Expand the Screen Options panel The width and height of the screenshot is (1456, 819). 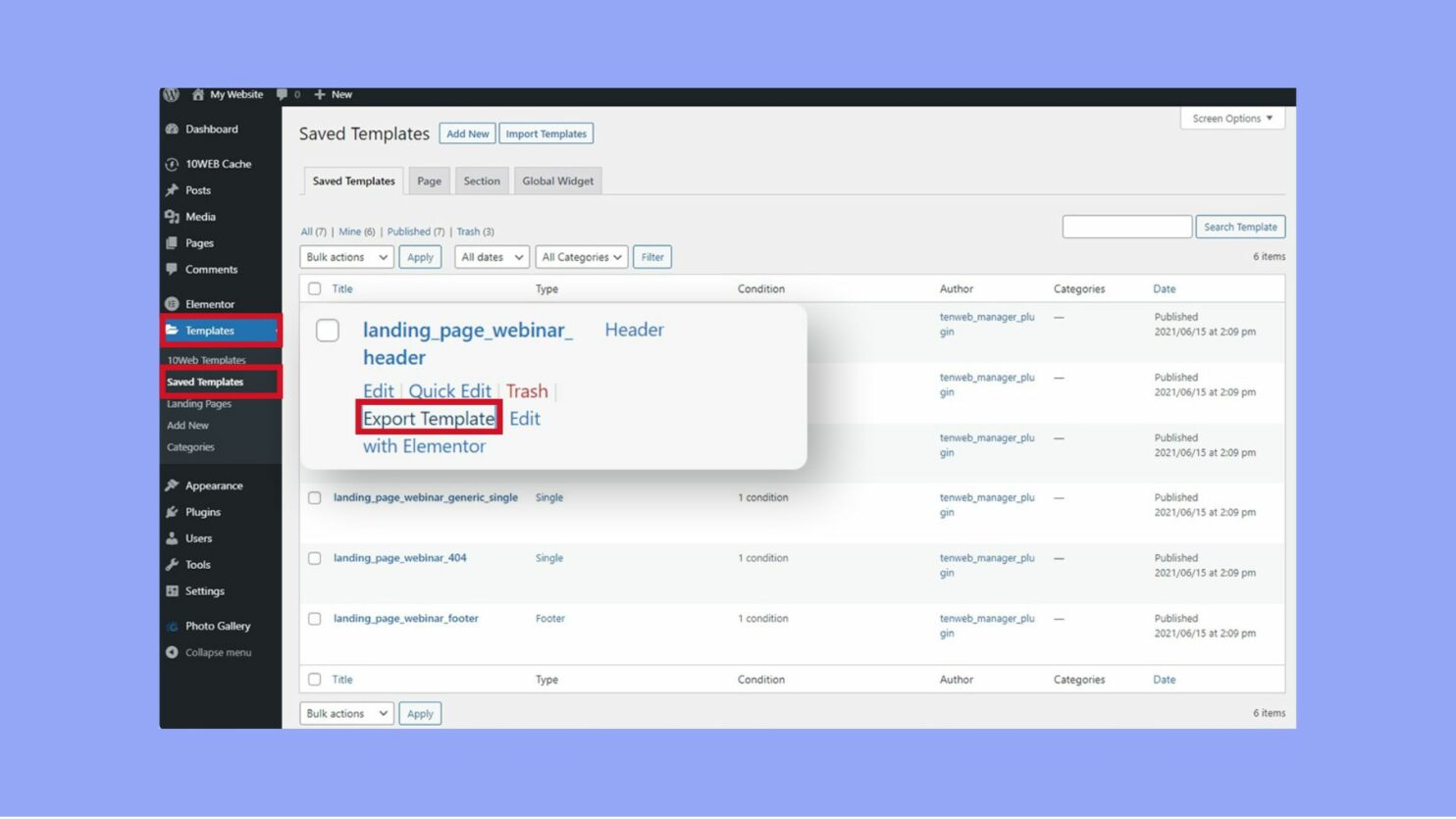point(1231,118)
